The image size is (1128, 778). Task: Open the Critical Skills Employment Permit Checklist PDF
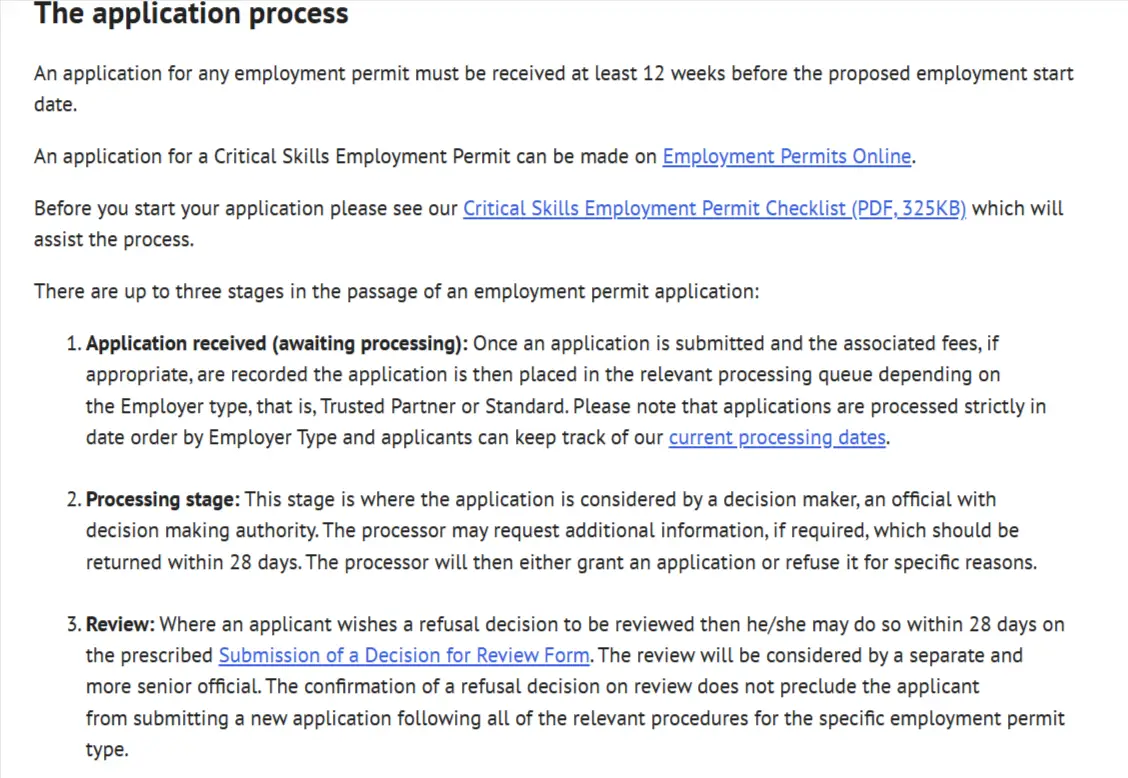(x=714, y=209)
